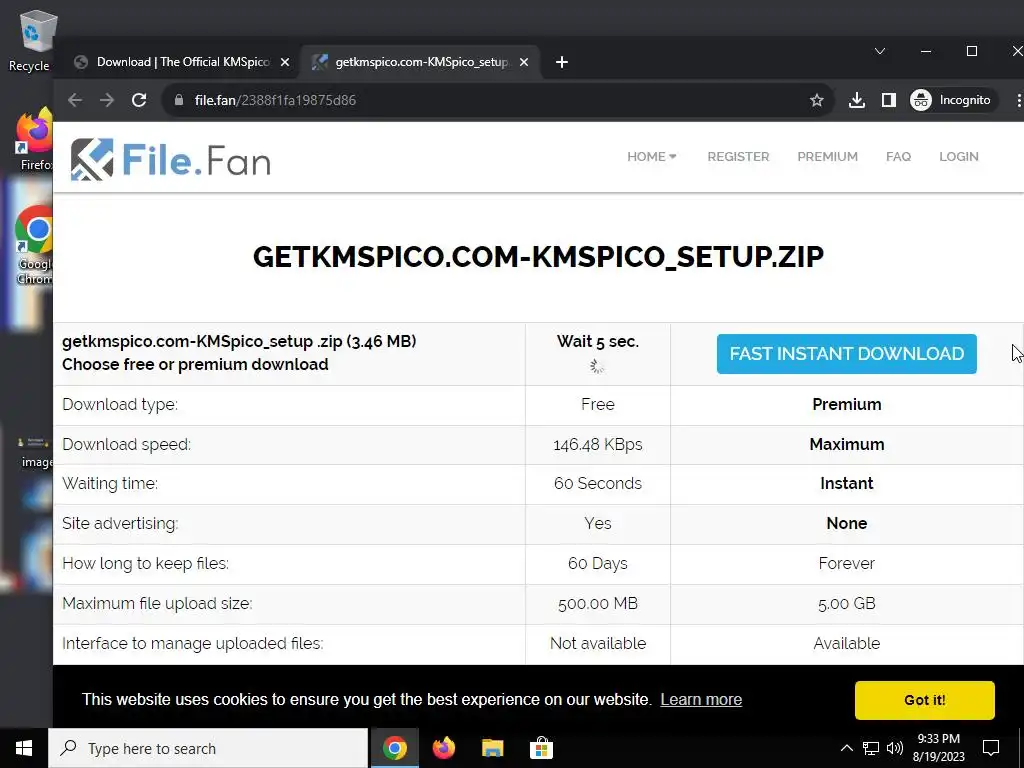Open Chrome from the taskbar
Image resolution: width=1024 pixels, height=768 pixels.
tap(394, 748)
